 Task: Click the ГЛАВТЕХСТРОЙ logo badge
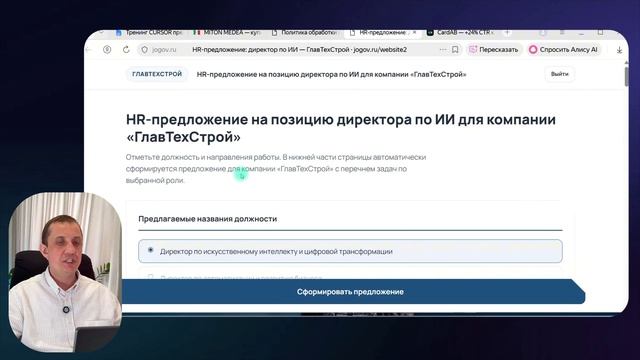point(157,74)
